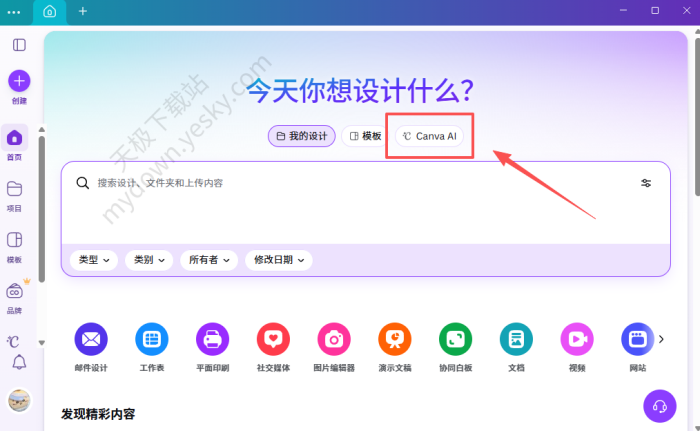The width and height of the screenshot is (700, 431).
Task: Choose the Print (平面印刷) icon
Action: click(x=212, y=339)
